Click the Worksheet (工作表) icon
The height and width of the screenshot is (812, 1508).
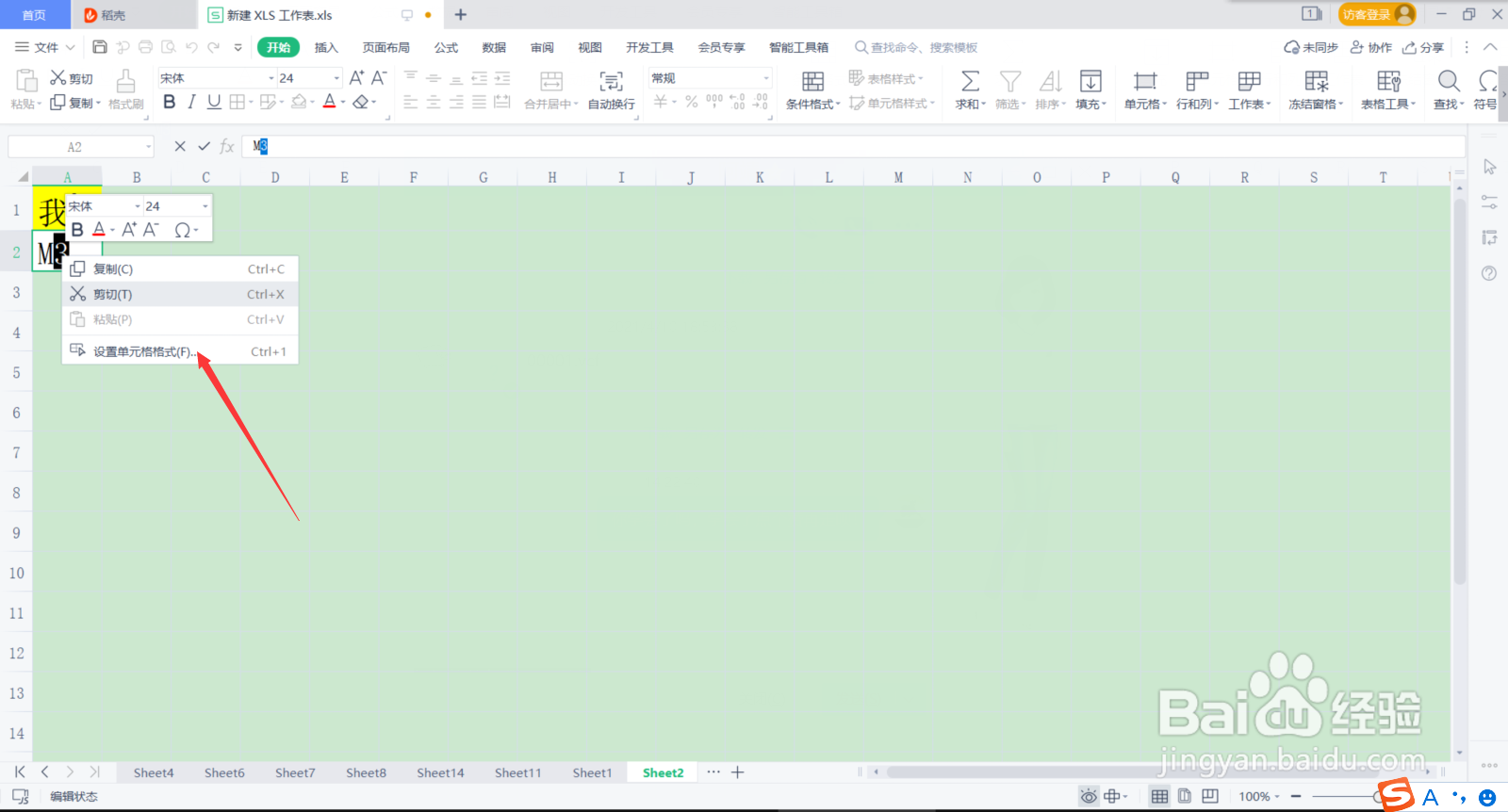tap(1249, 82)
